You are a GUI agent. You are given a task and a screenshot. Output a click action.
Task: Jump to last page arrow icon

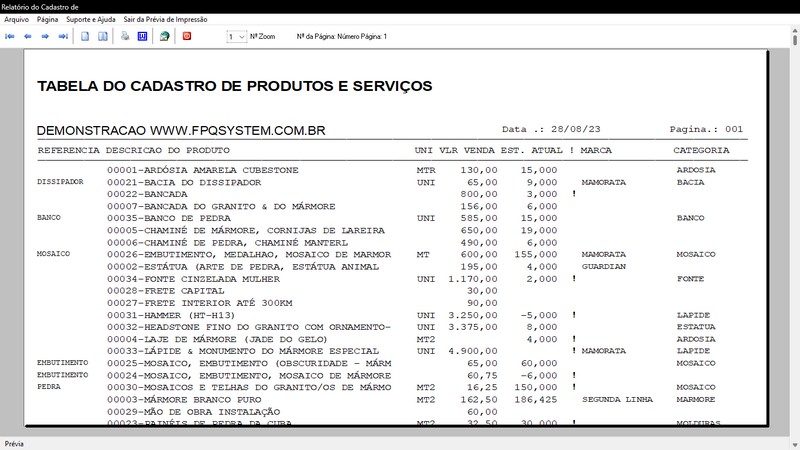pos(63,36)
